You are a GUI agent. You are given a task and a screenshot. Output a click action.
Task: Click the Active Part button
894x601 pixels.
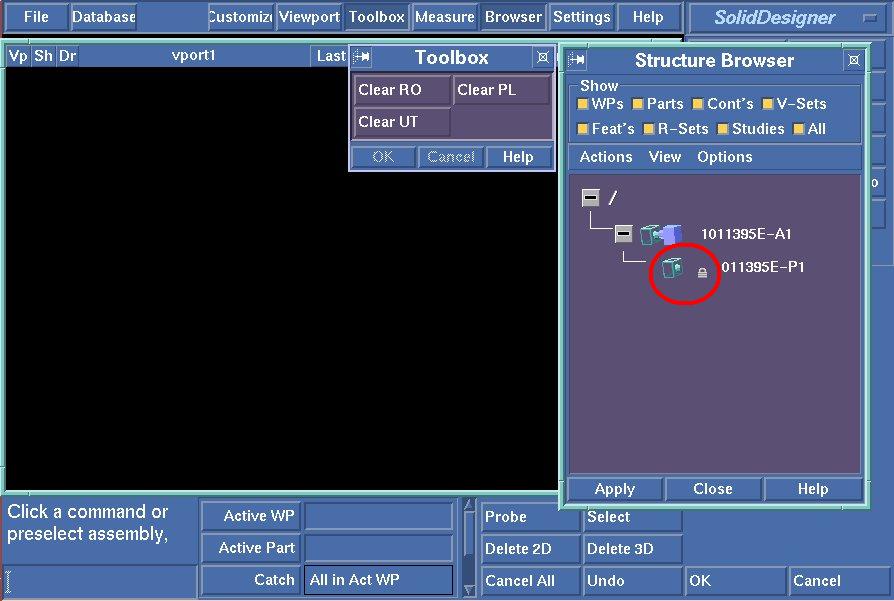pos(251,548)
